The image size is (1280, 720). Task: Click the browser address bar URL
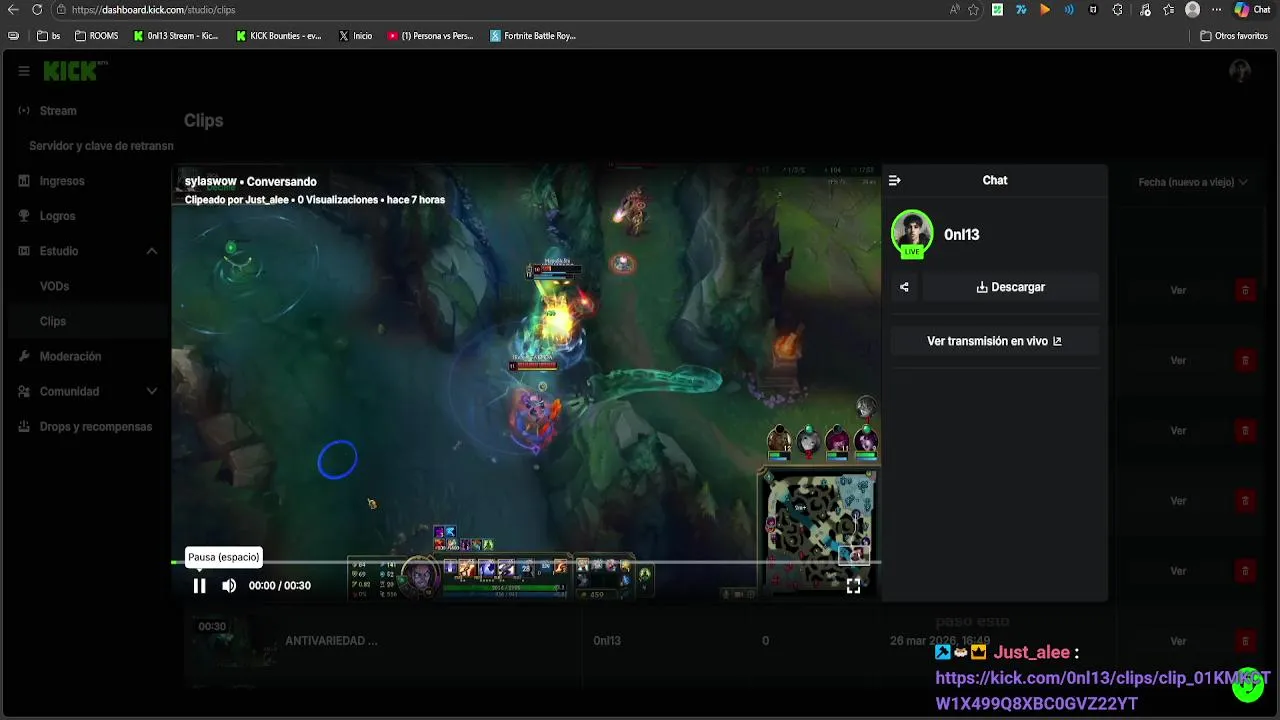[x=153, y=10]
